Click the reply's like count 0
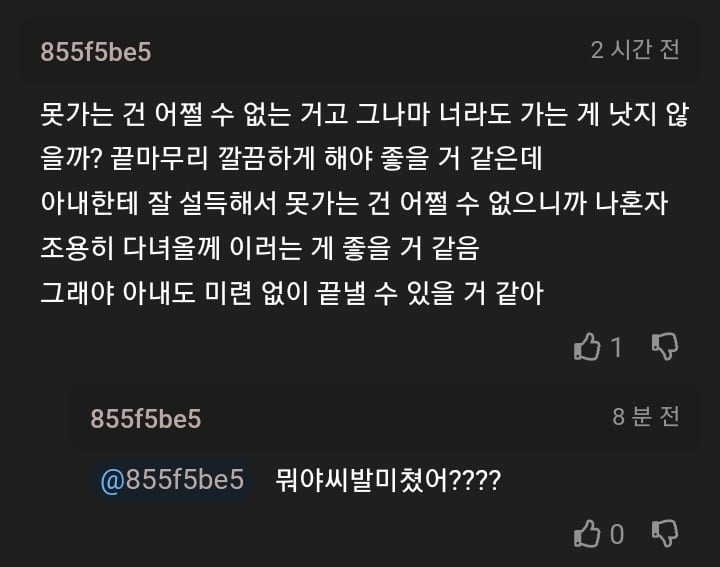720x567 pixels. tap(616, 535)
